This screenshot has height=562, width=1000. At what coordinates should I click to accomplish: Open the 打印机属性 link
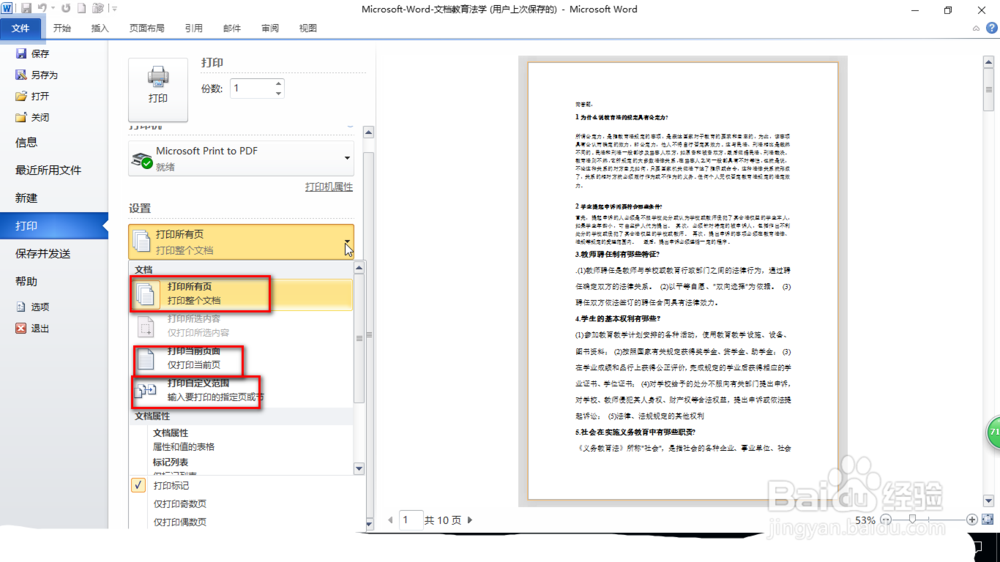(x=328, y=187)
